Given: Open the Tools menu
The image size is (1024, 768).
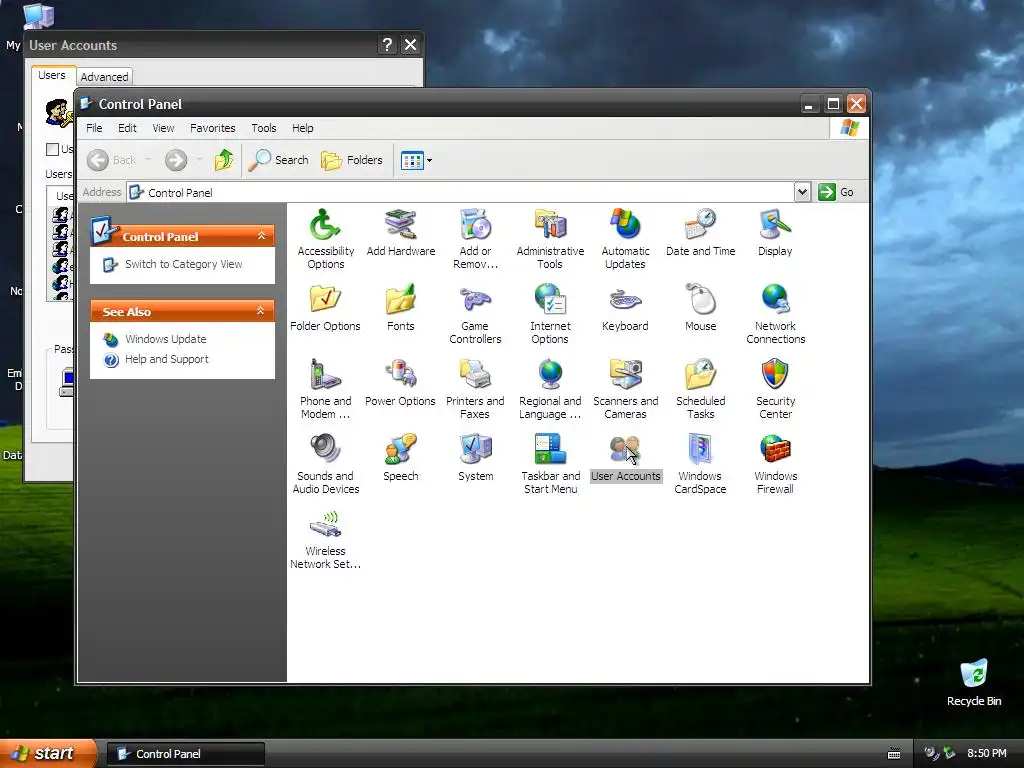Looking at the screenshot, I should click(264, 128).
